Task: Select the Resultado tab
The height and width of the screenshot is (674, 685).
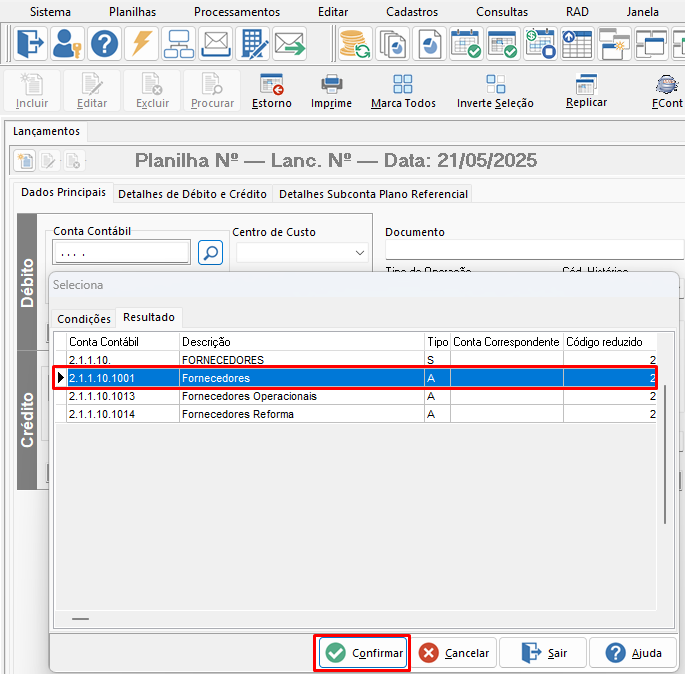Action: click(149, 317)
